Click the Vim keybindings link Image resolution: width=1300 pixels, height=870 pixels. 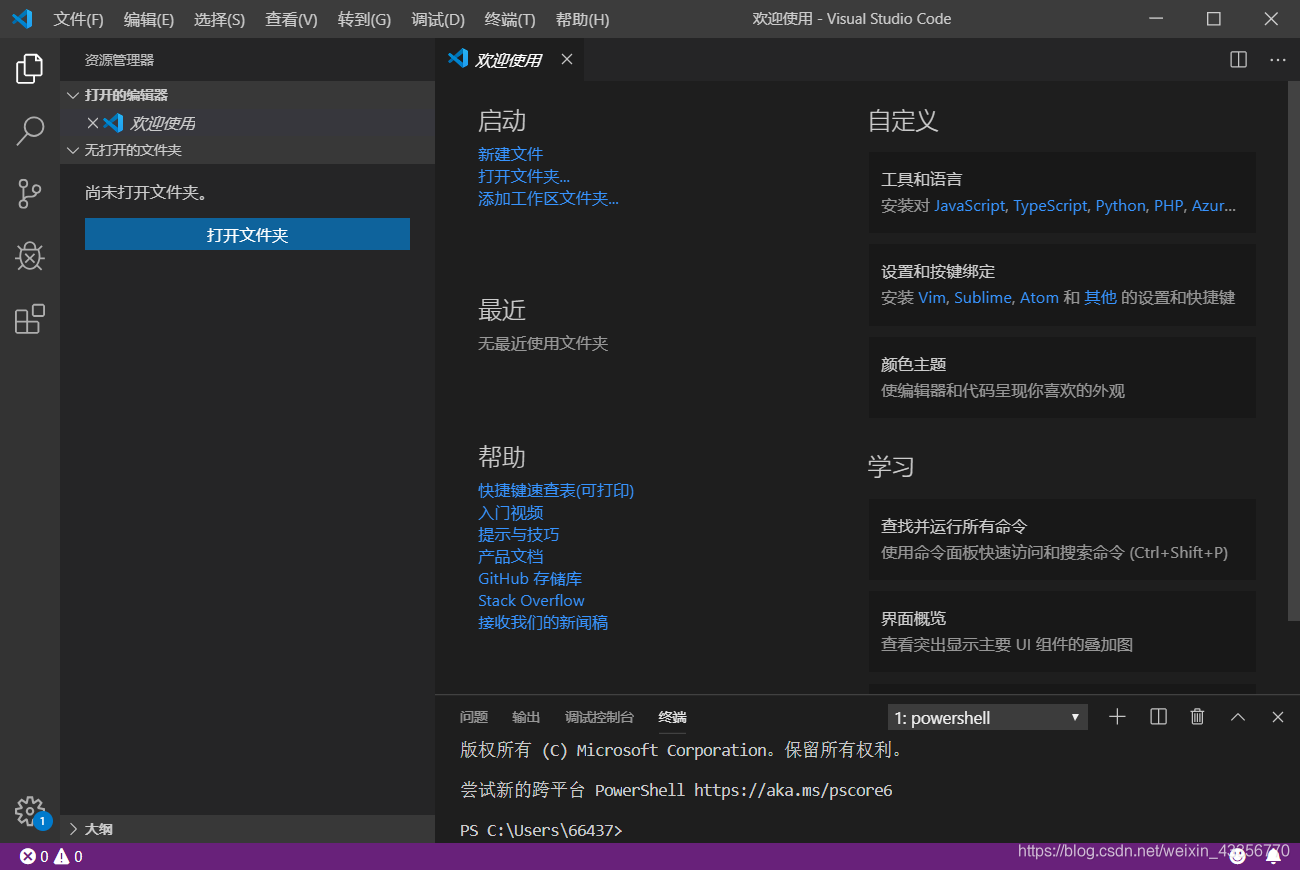coord(932,297)
